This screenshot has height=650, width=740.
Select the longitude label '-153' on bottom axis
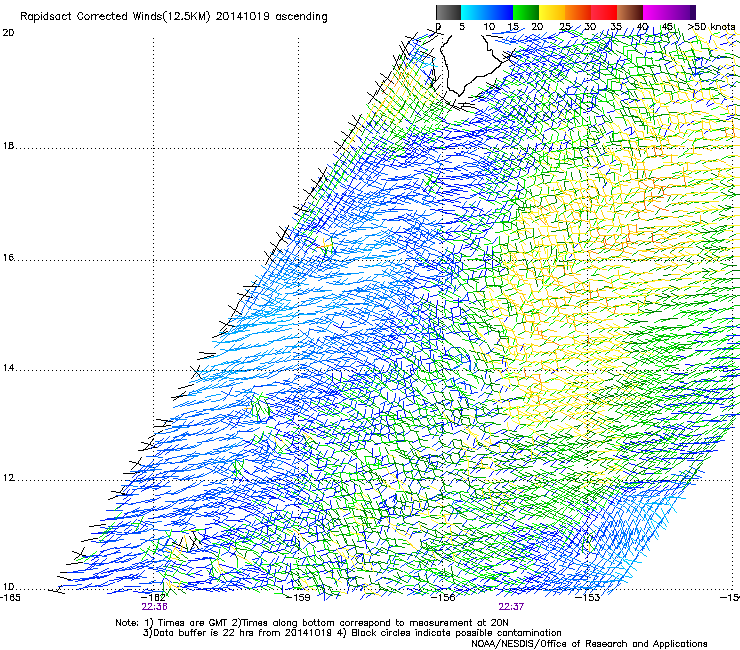pyautogui.click(x=588, y=598)
